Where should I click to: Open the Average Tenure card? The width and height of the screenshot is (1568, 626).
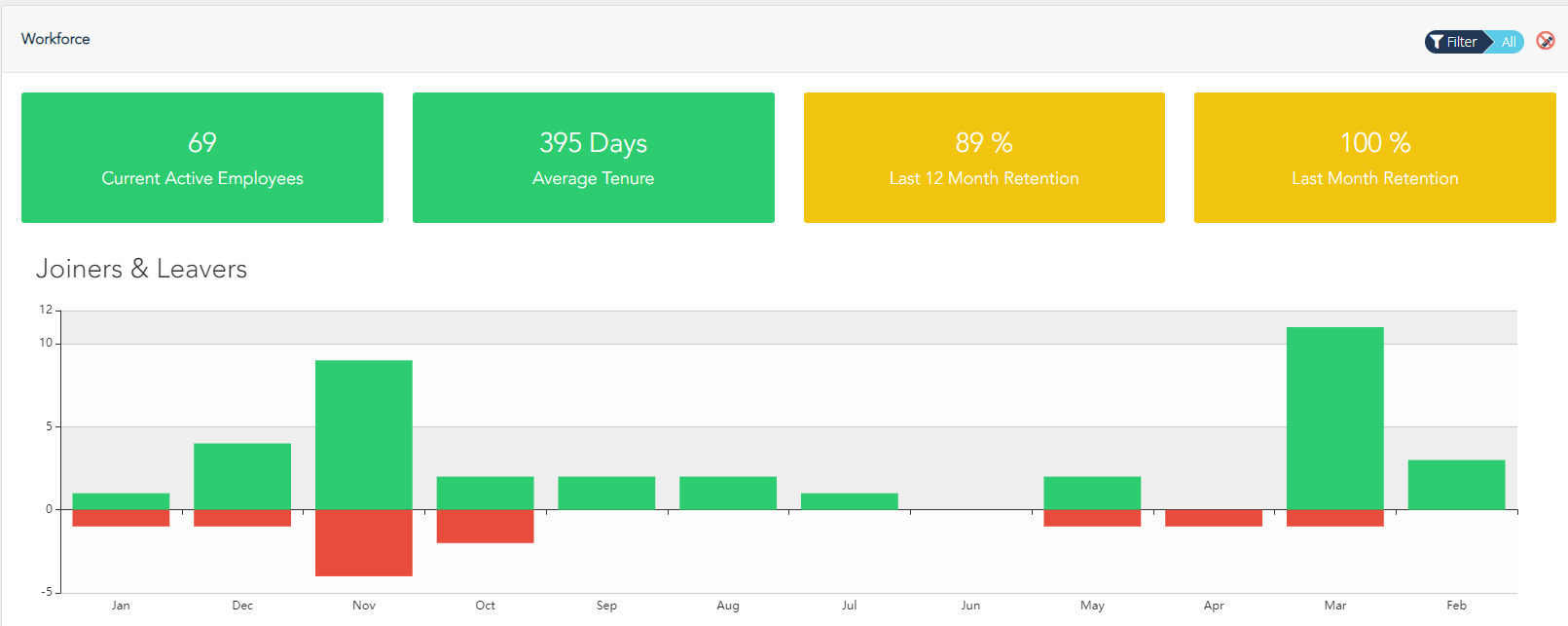pos(594,158)
